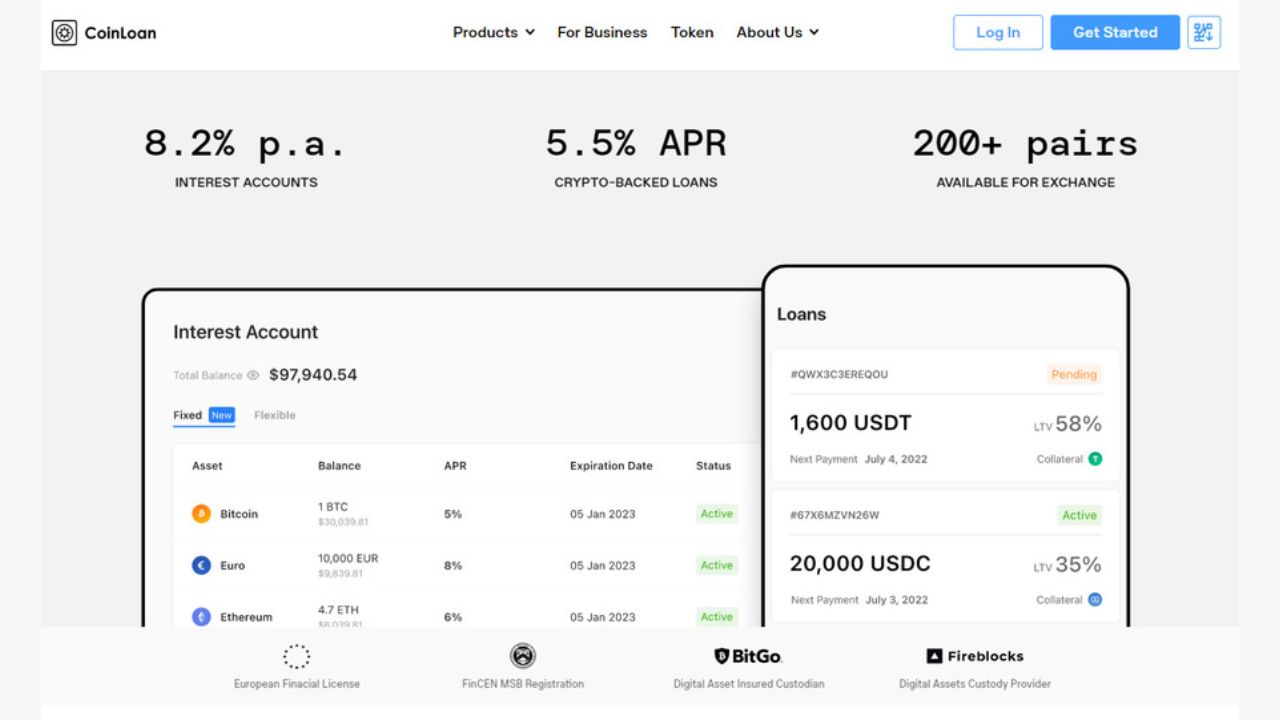Switch to the Fixed tab

pyautogui.click(x=187, y=415)
